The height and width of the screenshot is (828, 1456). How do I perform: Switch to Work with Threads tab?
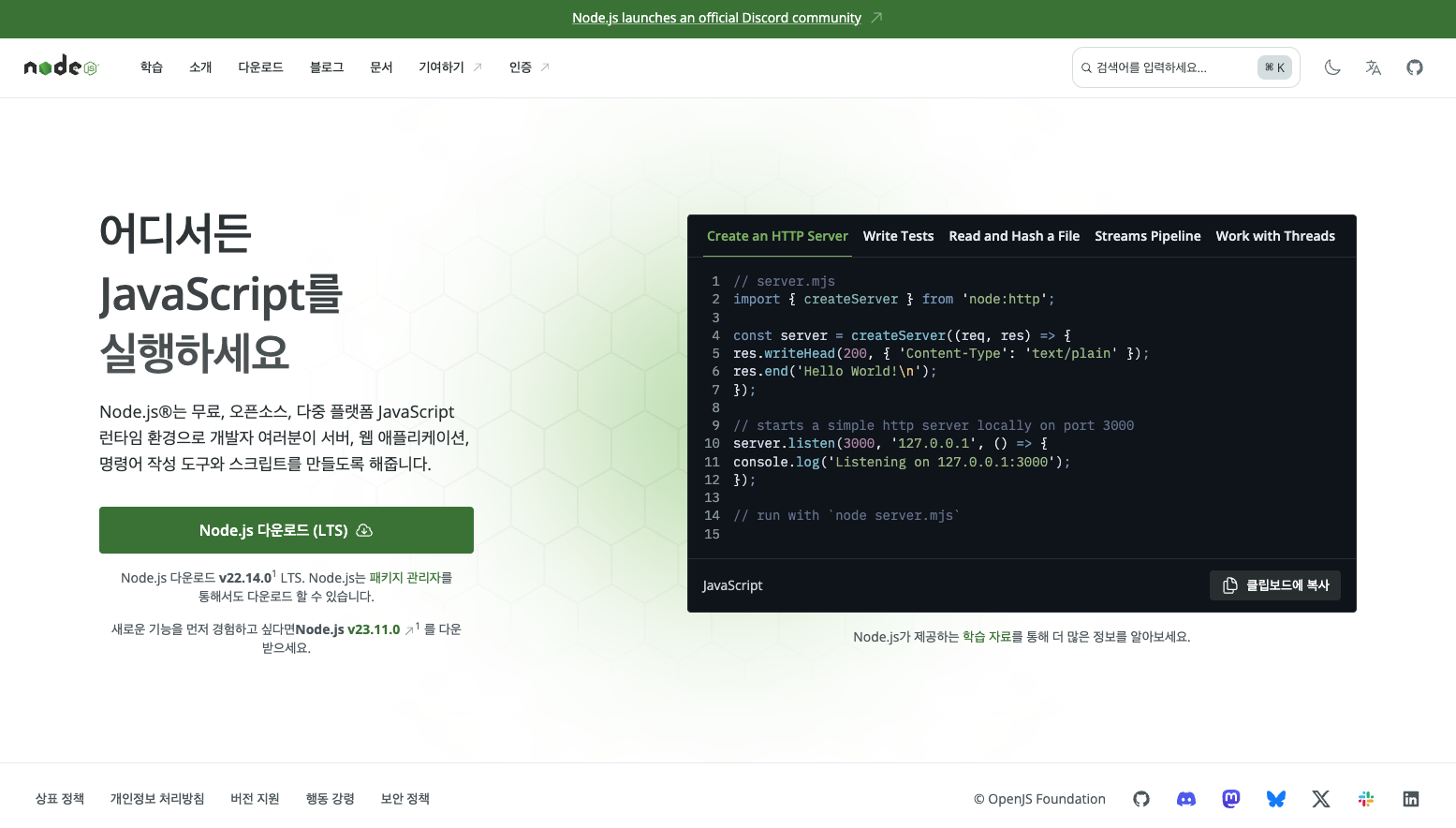1275,236
